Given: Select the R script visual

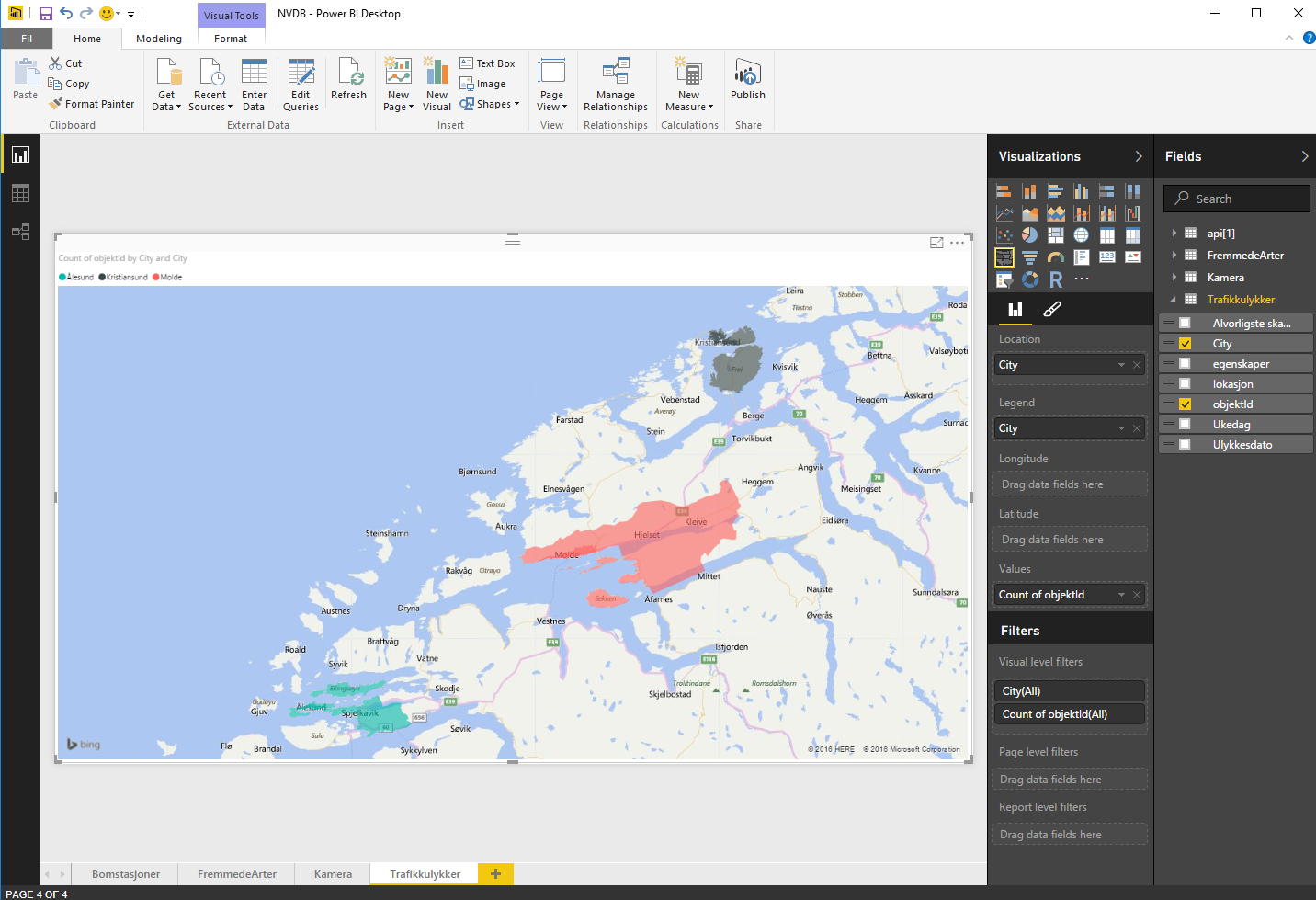Looking at the screenshot, I should 1056,279.
